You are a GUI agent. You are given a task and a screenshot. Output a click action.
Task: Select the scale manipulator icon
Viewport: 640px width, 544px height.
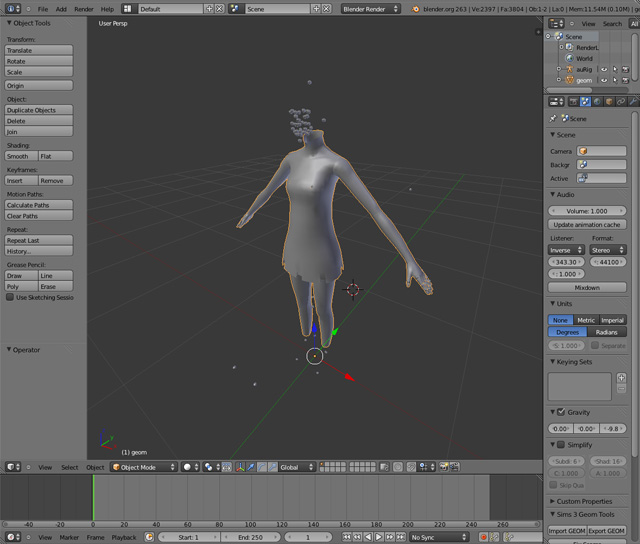[x=272, y=467]
